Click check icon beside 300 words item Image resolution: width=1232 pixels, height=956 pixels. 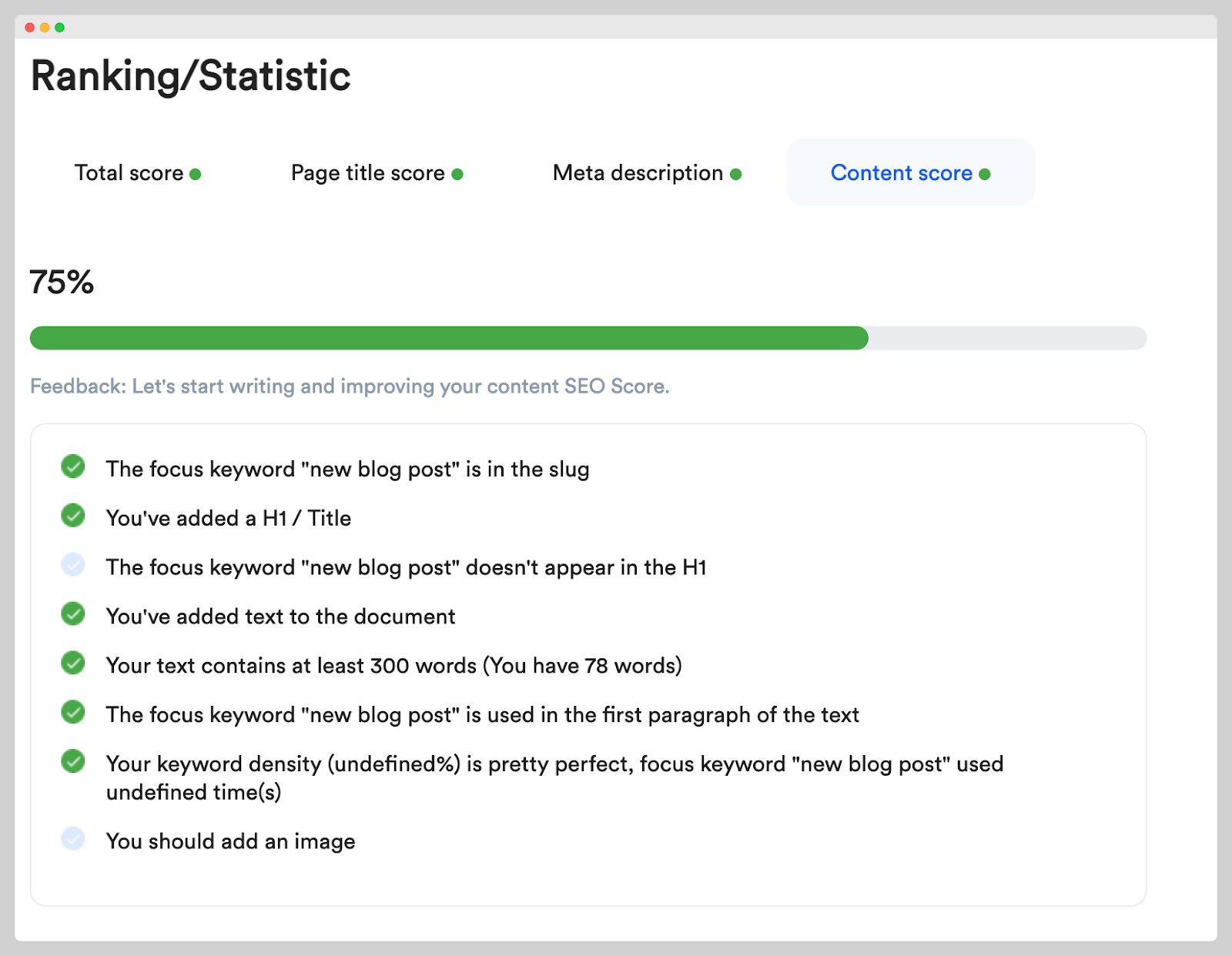pyautogui.click(x=73, y=663)
